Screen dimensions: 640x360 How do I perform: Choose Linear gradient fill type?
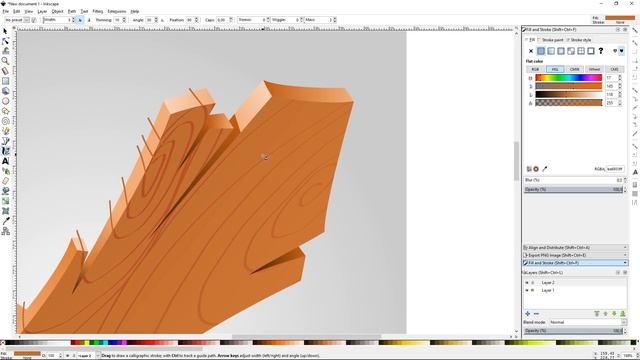551,51
